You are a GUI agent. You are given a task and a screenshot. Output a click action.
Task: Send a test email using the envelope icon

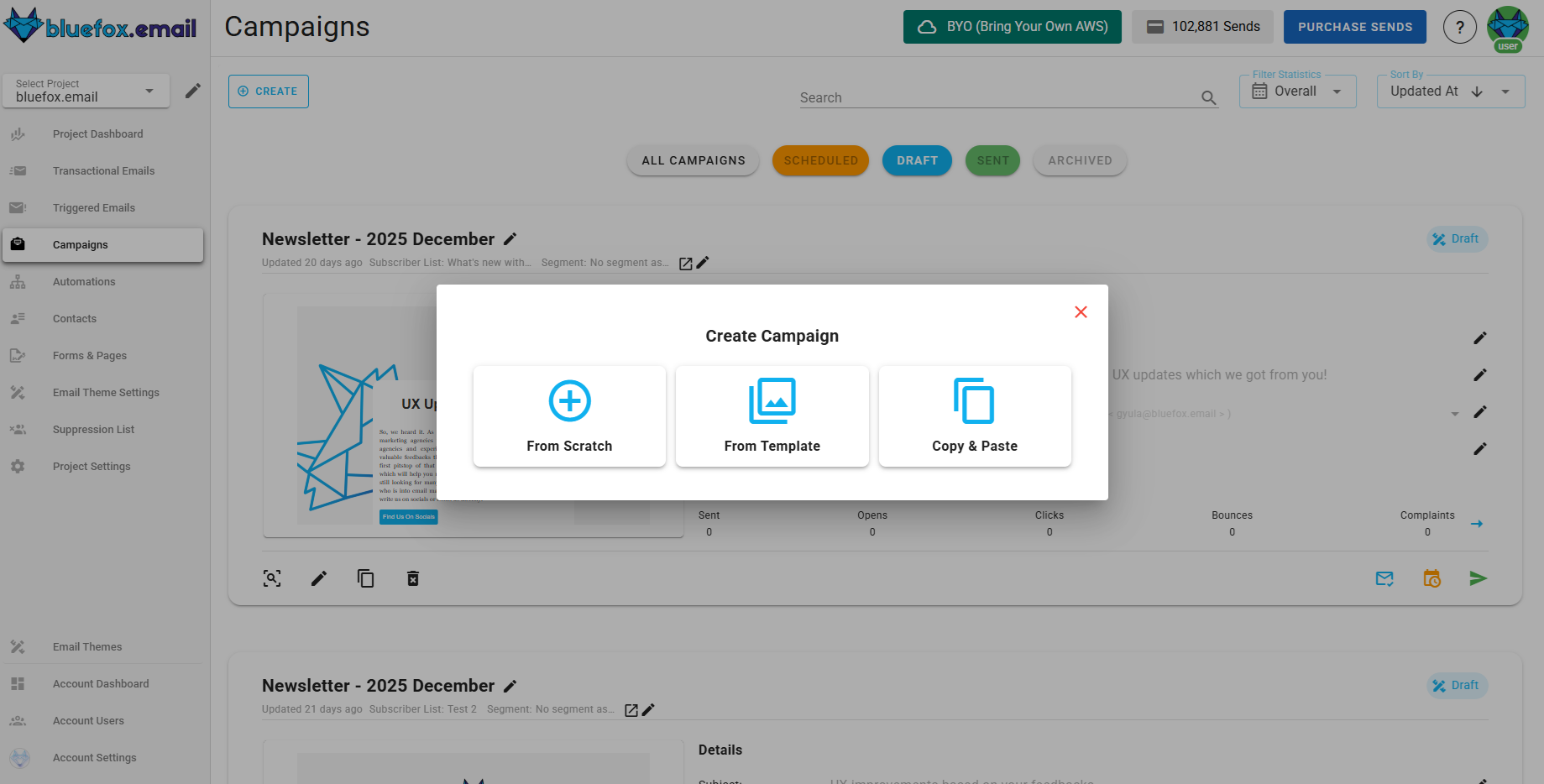[x=1384, y=578]
